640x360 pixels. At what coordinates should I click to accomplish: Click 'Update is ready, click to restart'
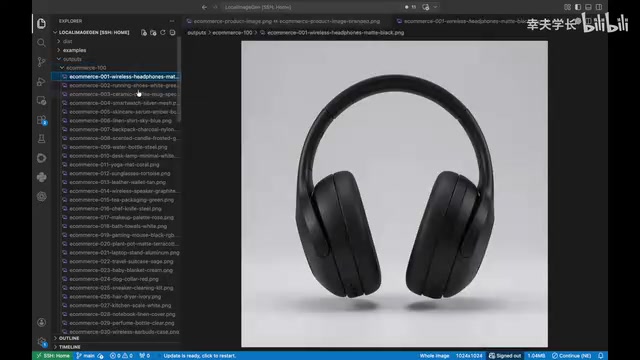tap(200, 356)
